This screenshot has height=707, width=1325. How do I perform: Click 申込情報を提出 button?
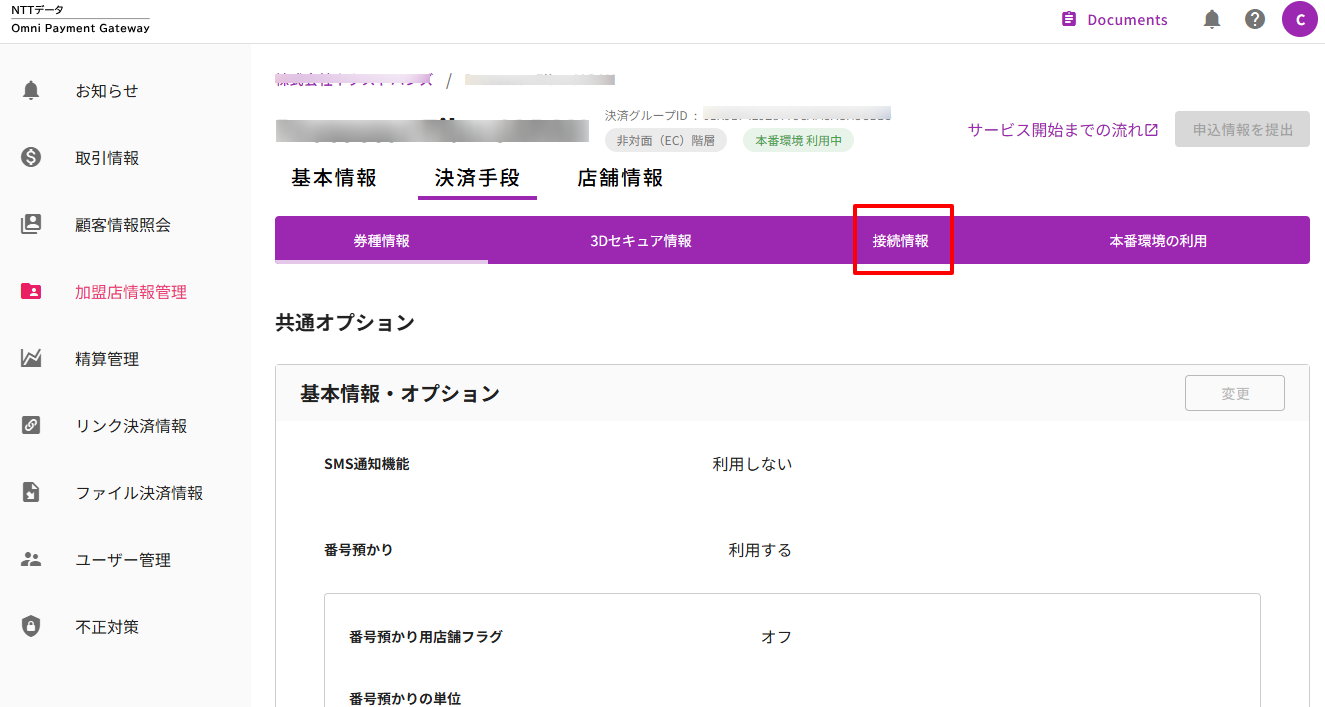coord(1242,129)
